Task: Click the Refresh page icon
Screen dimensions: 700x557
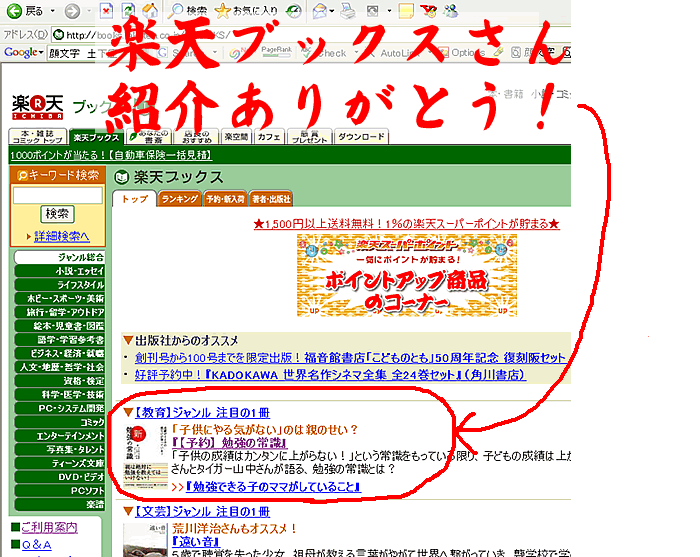Action: [129, 10]
